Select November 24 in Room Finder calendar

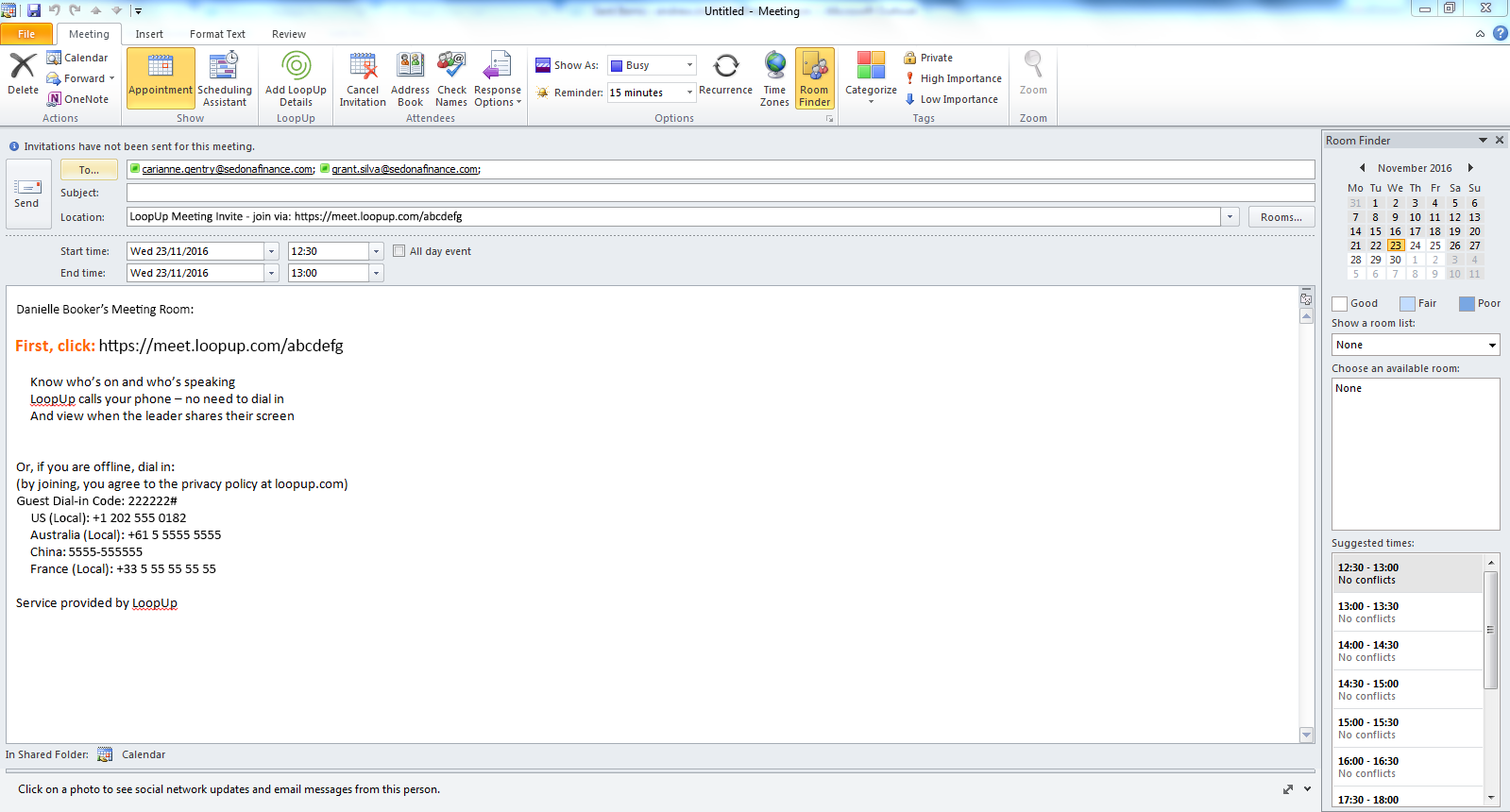coord(1415,245)
